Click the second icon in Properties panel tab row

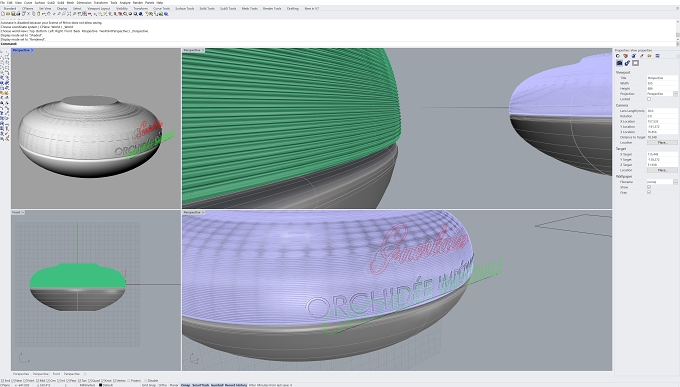point(626,56)
